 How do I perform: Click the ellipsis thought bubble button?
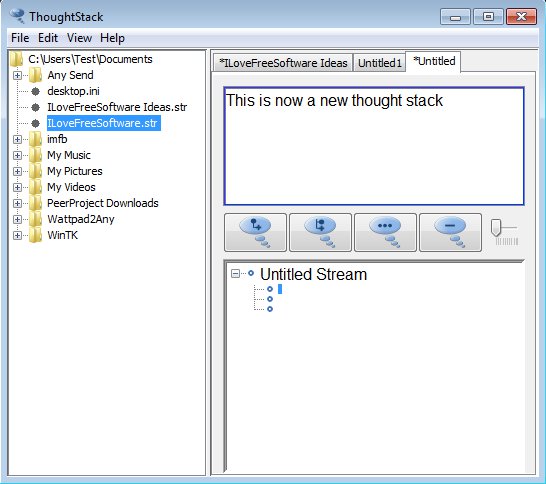click(385, 232)
